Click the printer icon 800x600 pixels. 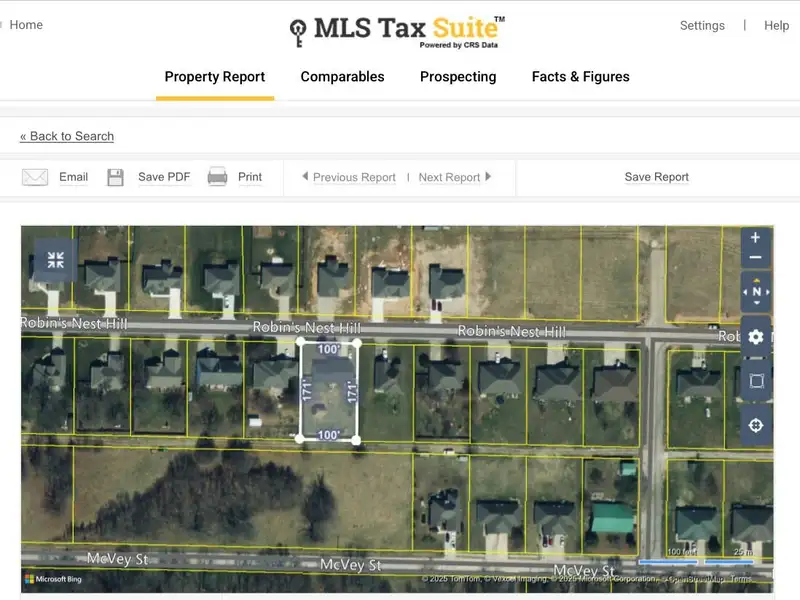click(217, 177)
